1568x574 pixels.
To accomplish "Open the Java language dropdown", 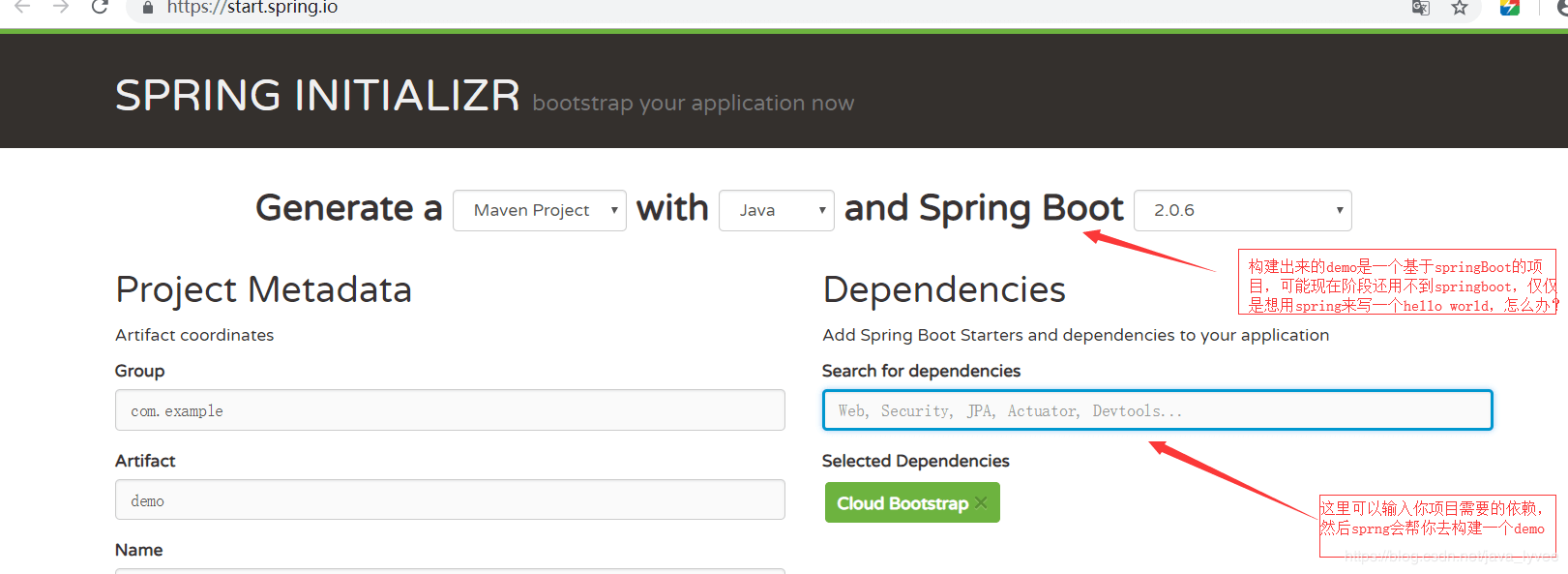I will click(x=777, y=210).
